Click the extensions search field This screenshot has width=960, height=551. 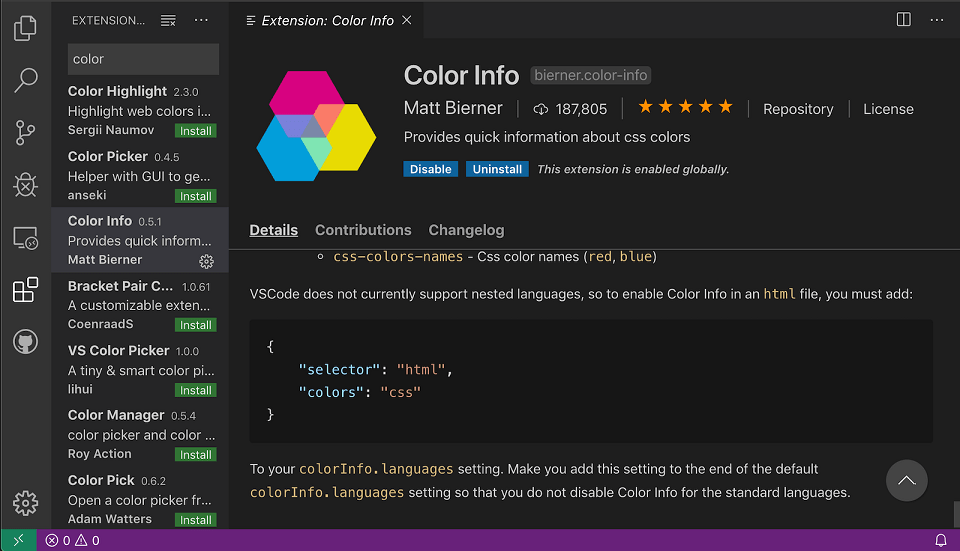pos(143,59)
